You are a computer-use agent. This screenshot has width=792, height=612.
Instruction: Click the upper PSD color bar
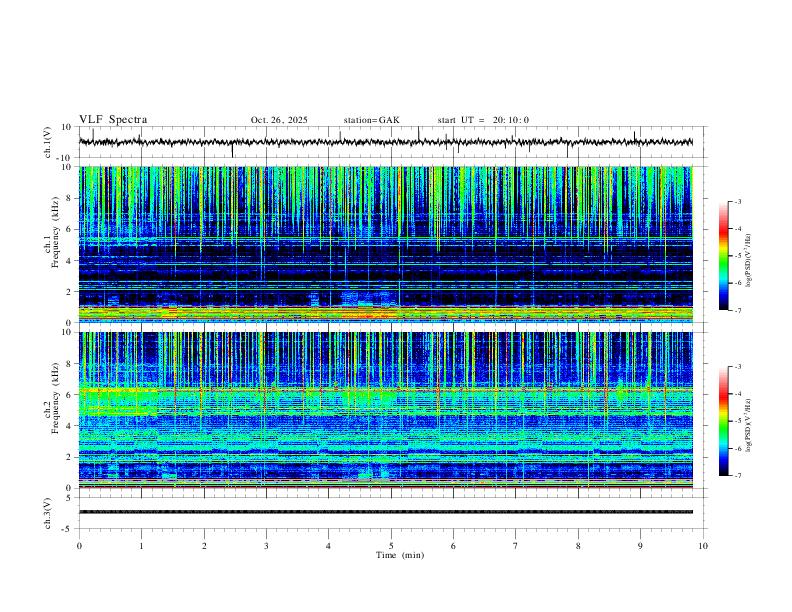click(723, 256)
